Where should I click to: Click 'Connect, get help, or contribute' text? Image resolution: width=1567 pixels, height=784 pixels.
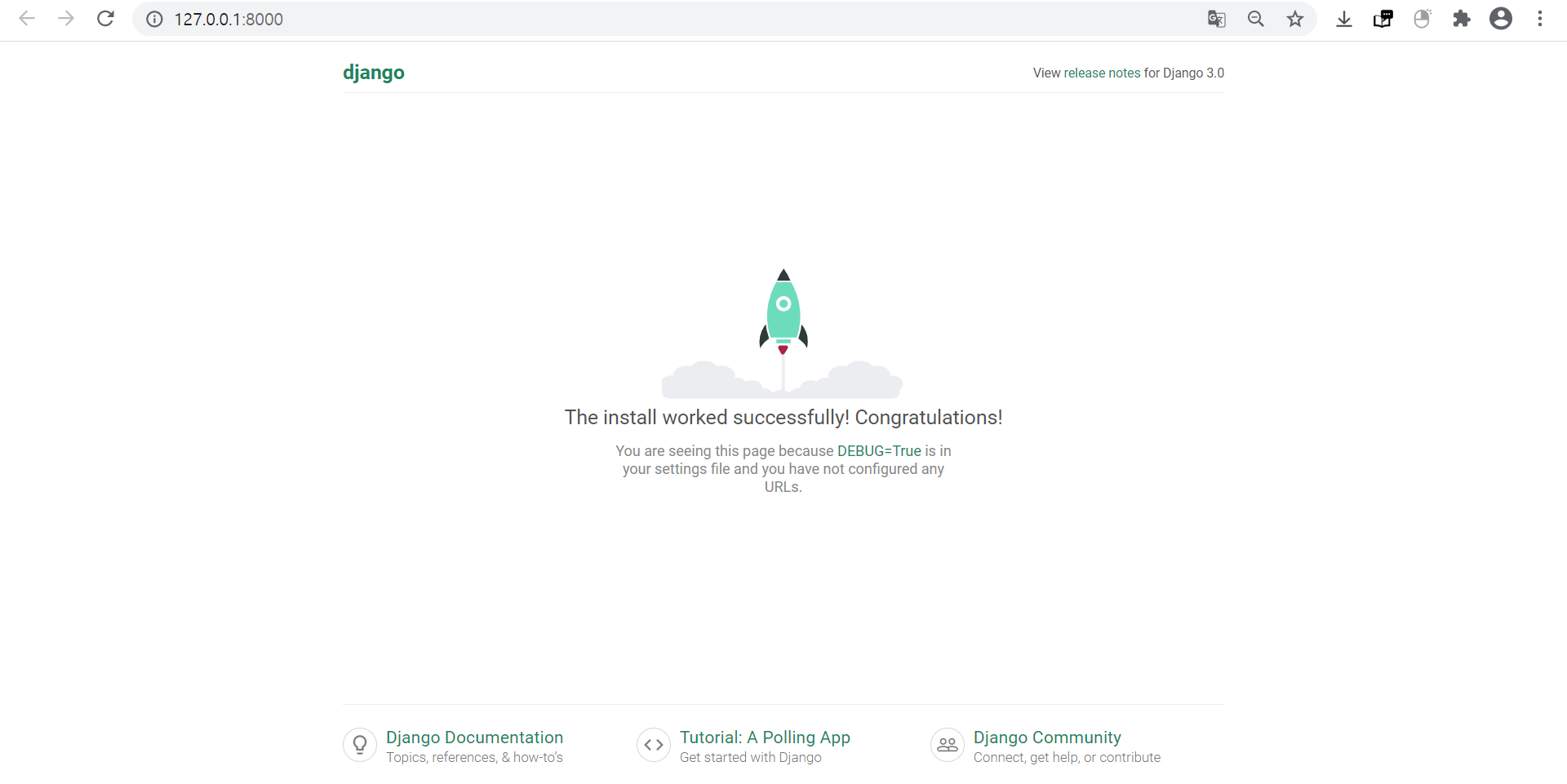1067,757
